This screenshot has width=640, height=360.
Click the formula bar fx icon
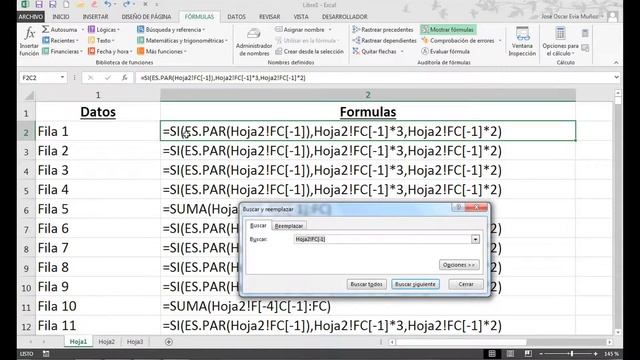(x=124, y=78)
